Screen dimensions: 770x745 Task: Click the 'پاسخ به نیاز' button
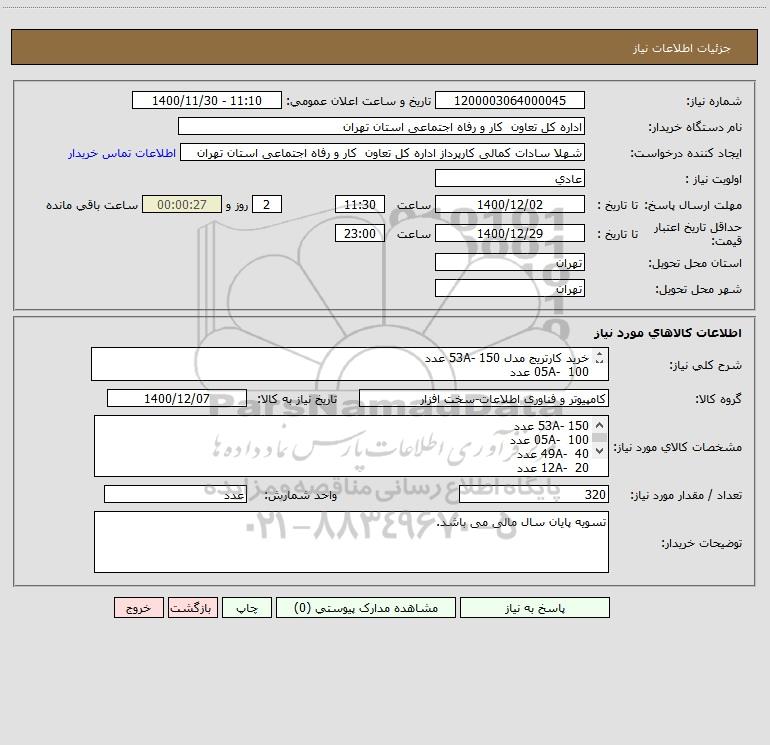point(535,608)
